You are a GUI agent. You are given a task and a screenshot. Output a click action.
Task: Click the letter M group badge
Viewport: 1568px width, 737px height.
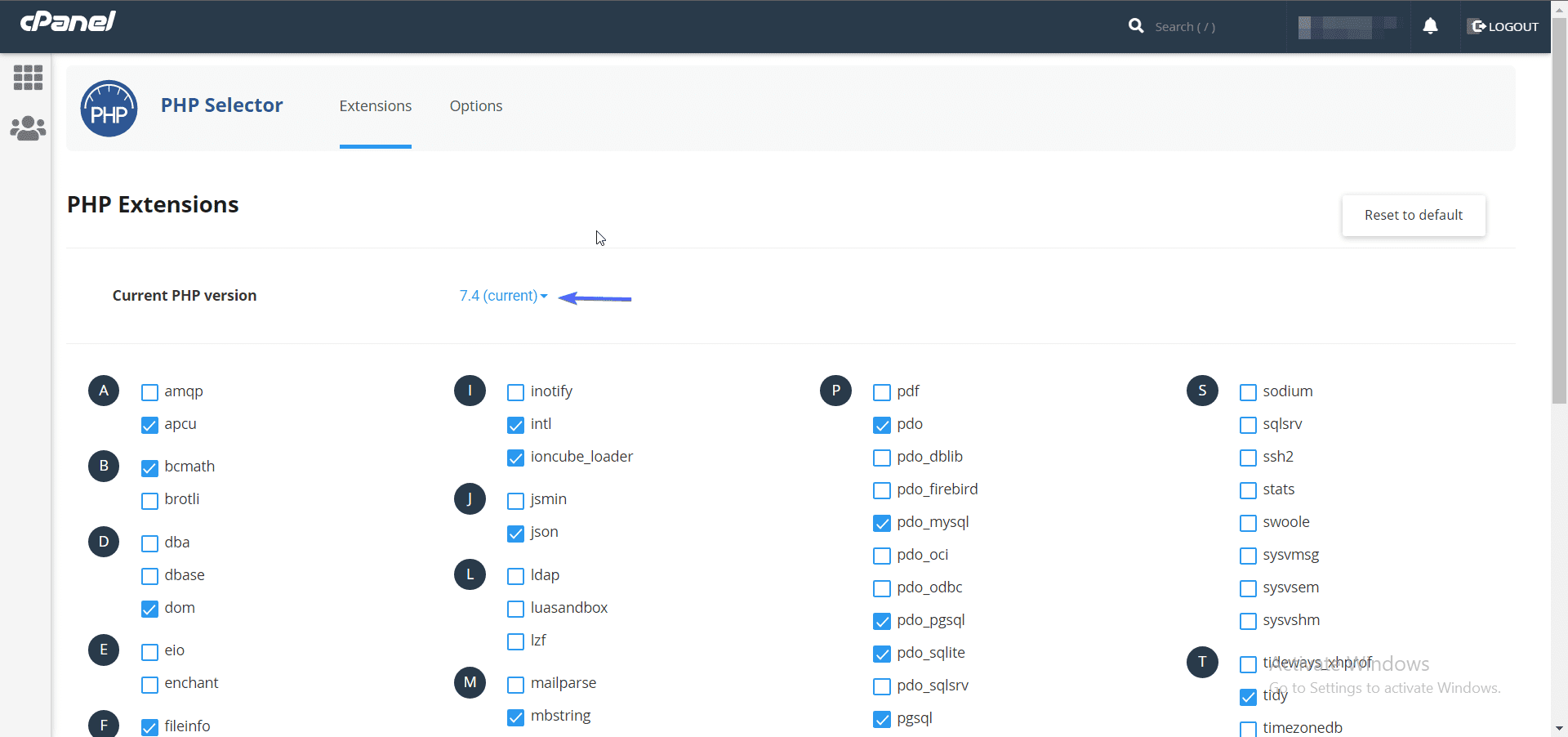click(x=470, y=682)
